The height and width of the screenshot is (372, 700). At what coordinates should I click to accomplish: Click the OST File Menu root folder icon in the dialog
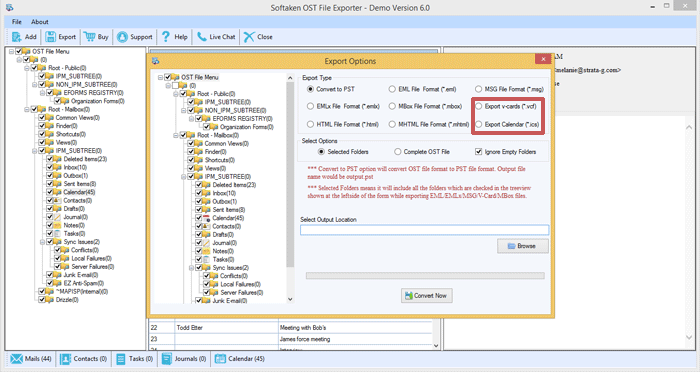[176, 77]
